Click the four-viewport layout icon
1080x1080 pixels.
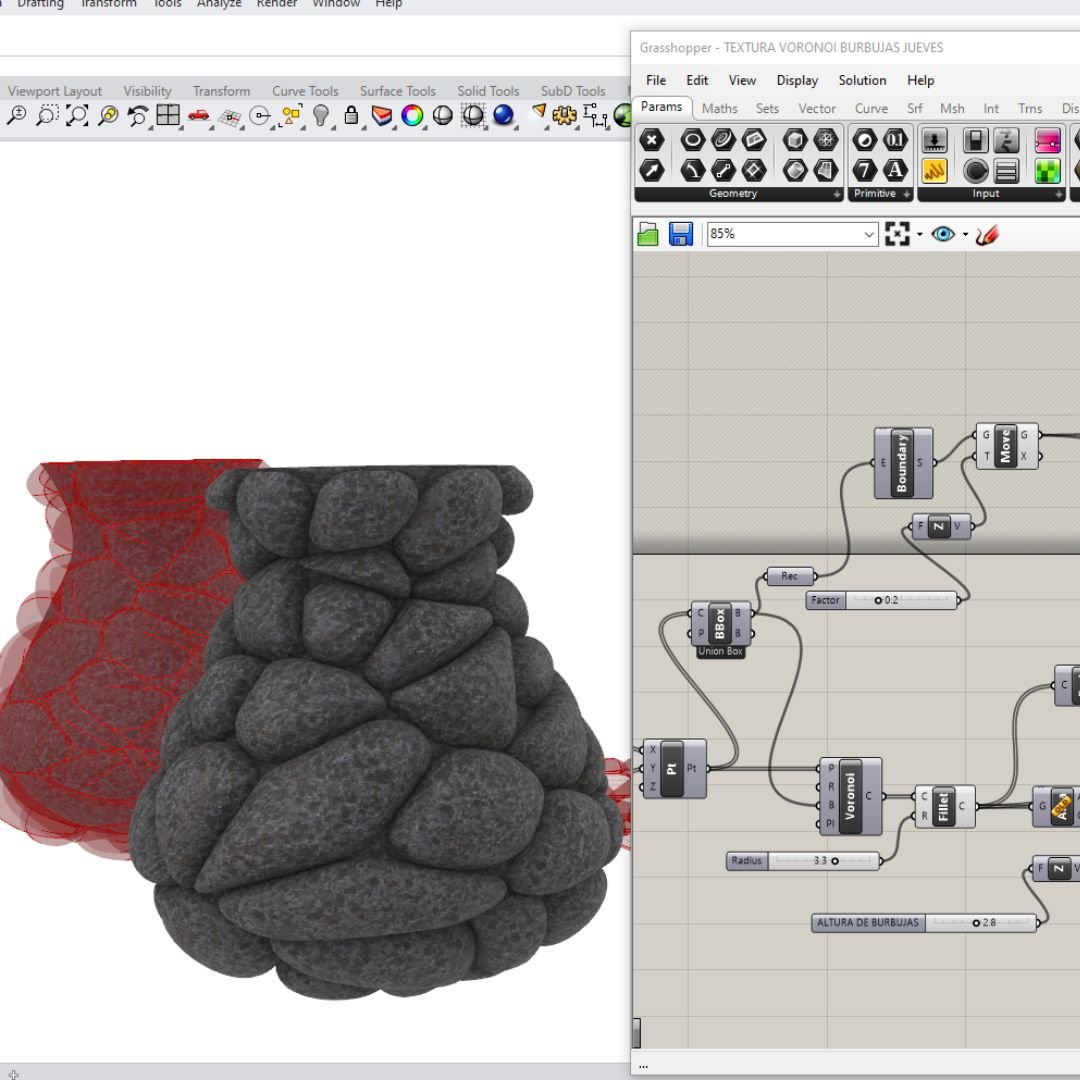coord(168,115)
